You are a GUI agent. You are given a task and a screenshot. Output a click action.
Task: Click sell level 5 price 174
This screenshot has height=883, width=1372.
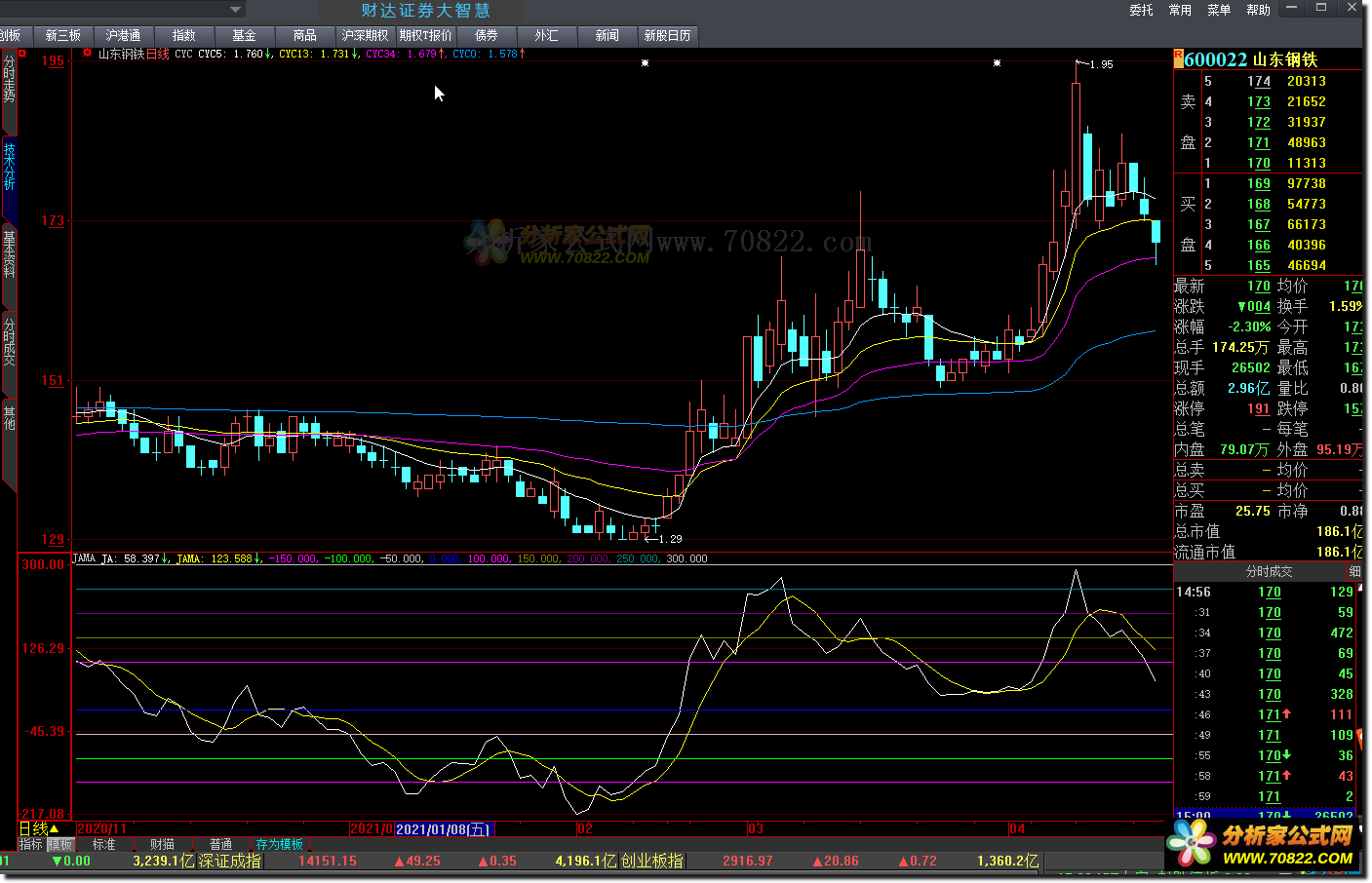[x=1259, y=81]
